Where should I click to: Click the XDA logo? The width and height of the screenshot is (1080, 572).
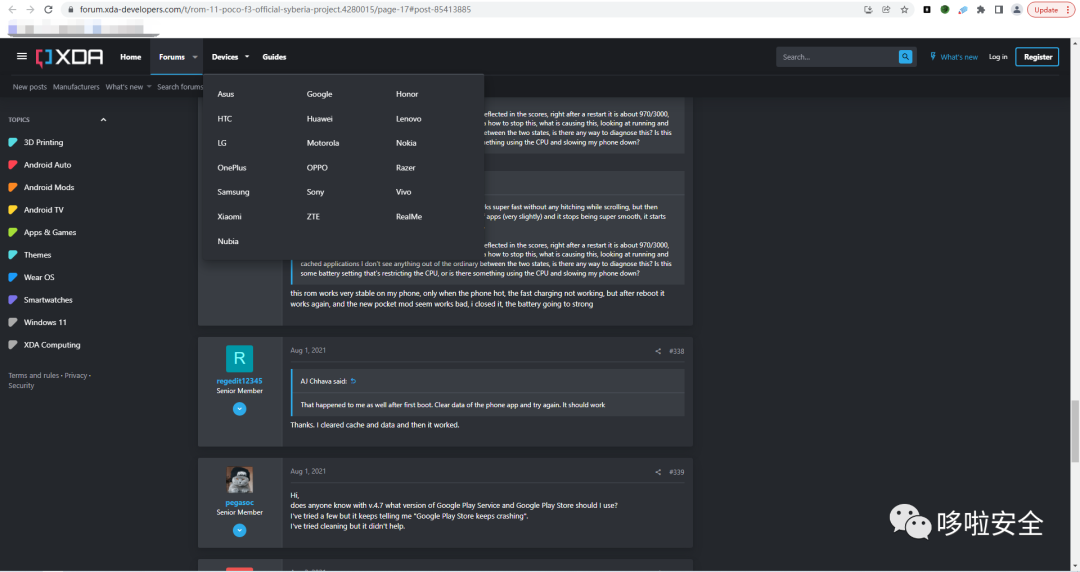(x=70, y=57)
